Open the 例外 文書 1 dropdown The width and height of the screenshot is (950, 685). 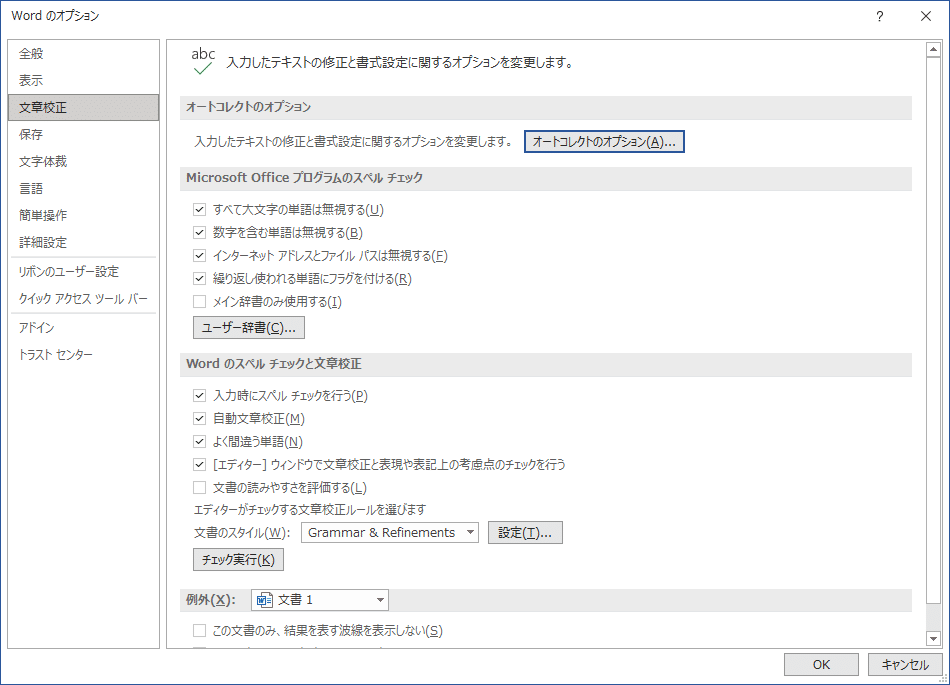coord(320,600)
